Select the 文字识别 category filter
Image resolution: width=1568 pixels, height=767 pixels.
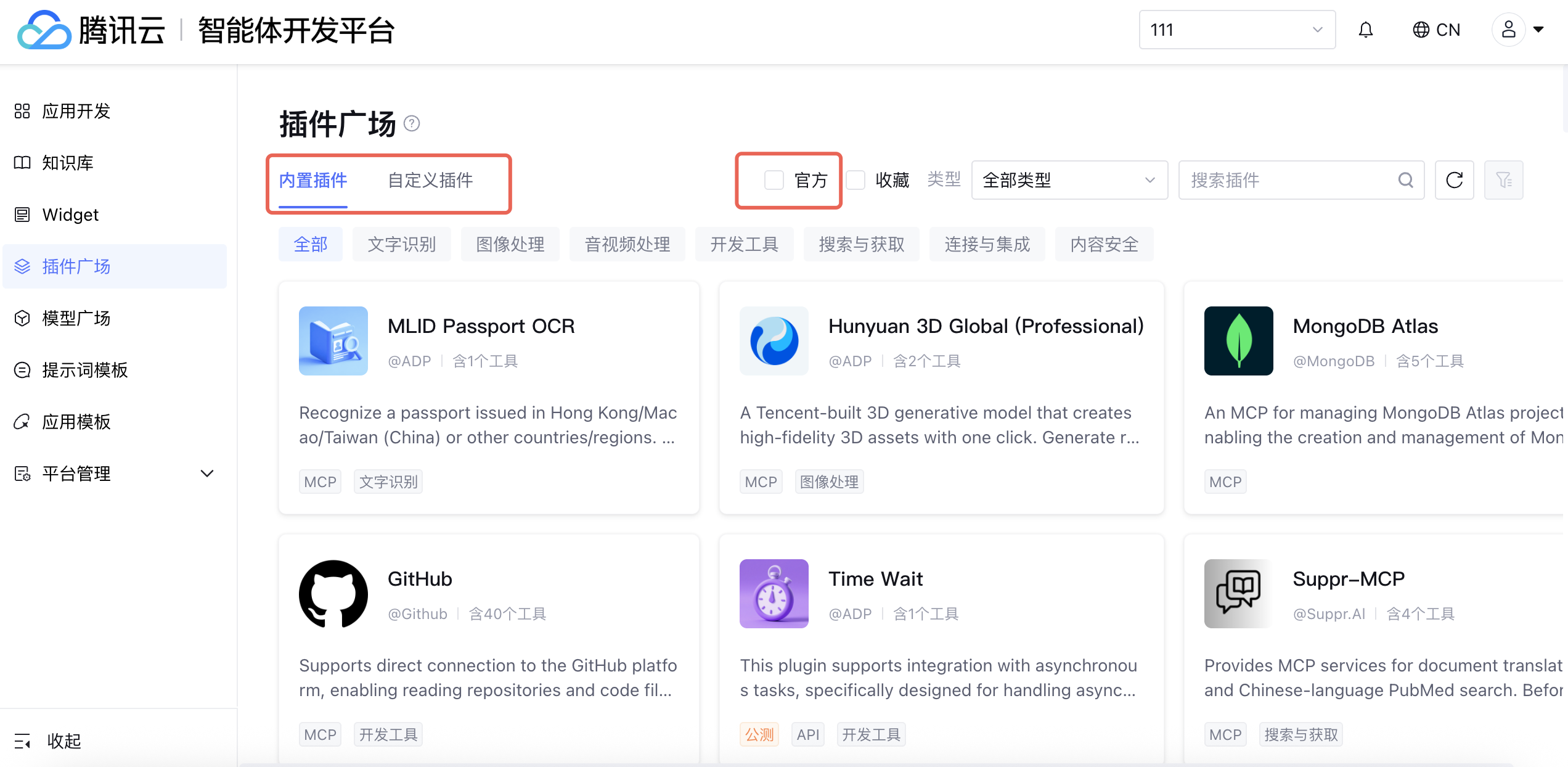[x=401, y=244]
